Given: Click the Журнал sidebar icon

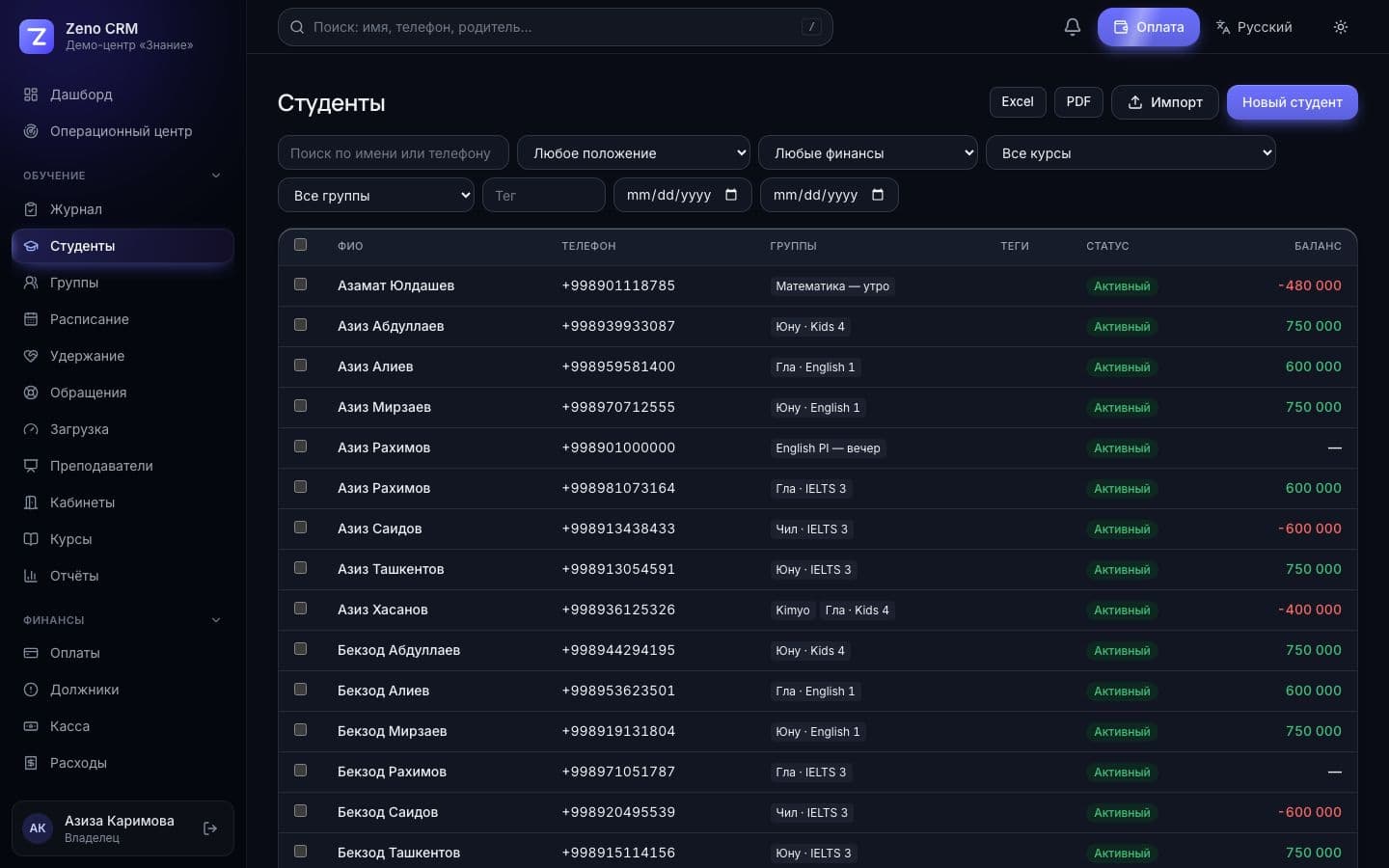Looking at the screenshot, I should coord(31,209).
